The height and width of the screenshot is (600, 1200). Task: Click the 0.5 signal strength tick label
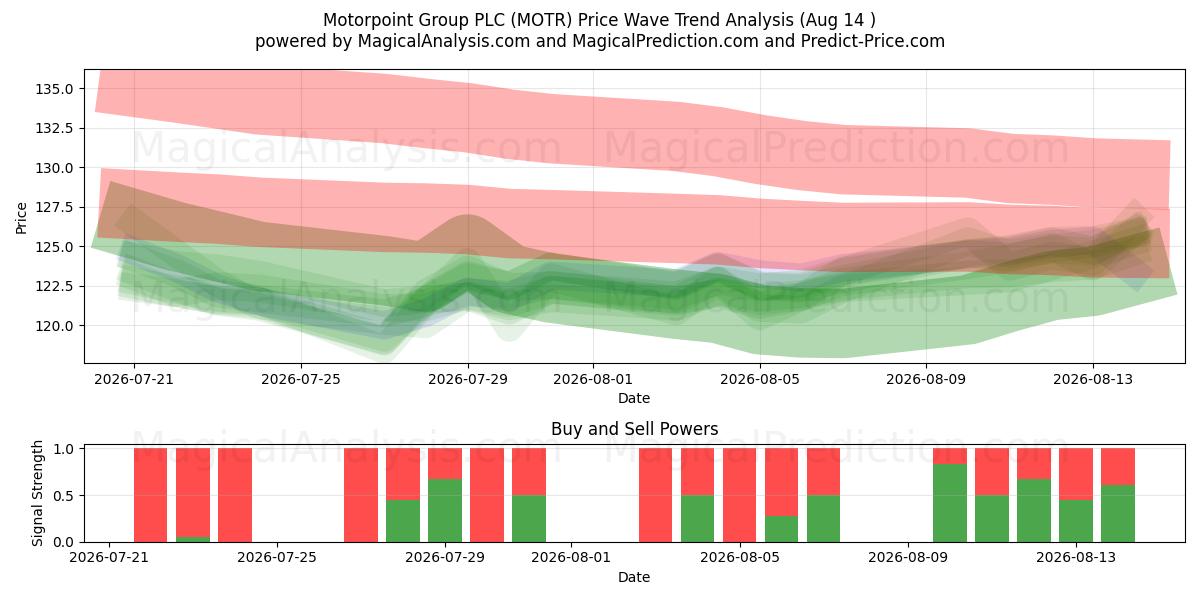pyautogui.click(x=65, y=496)
